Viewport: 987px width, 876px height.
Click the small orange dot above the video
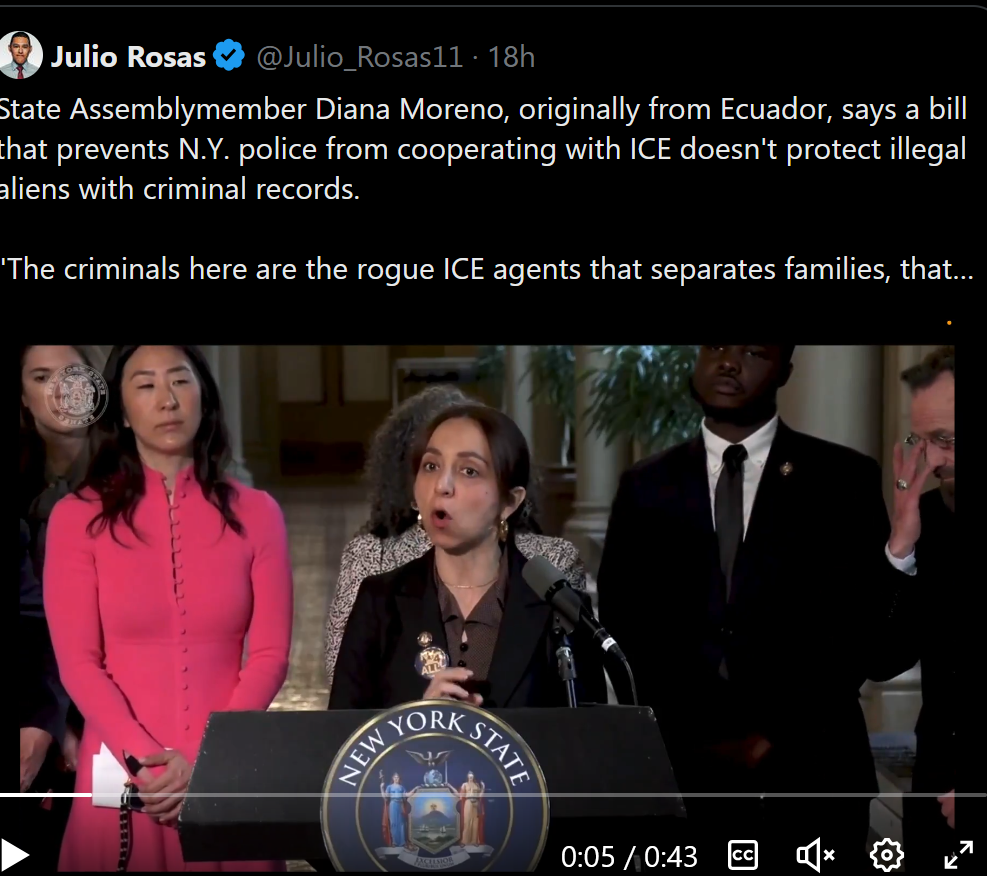949,323
